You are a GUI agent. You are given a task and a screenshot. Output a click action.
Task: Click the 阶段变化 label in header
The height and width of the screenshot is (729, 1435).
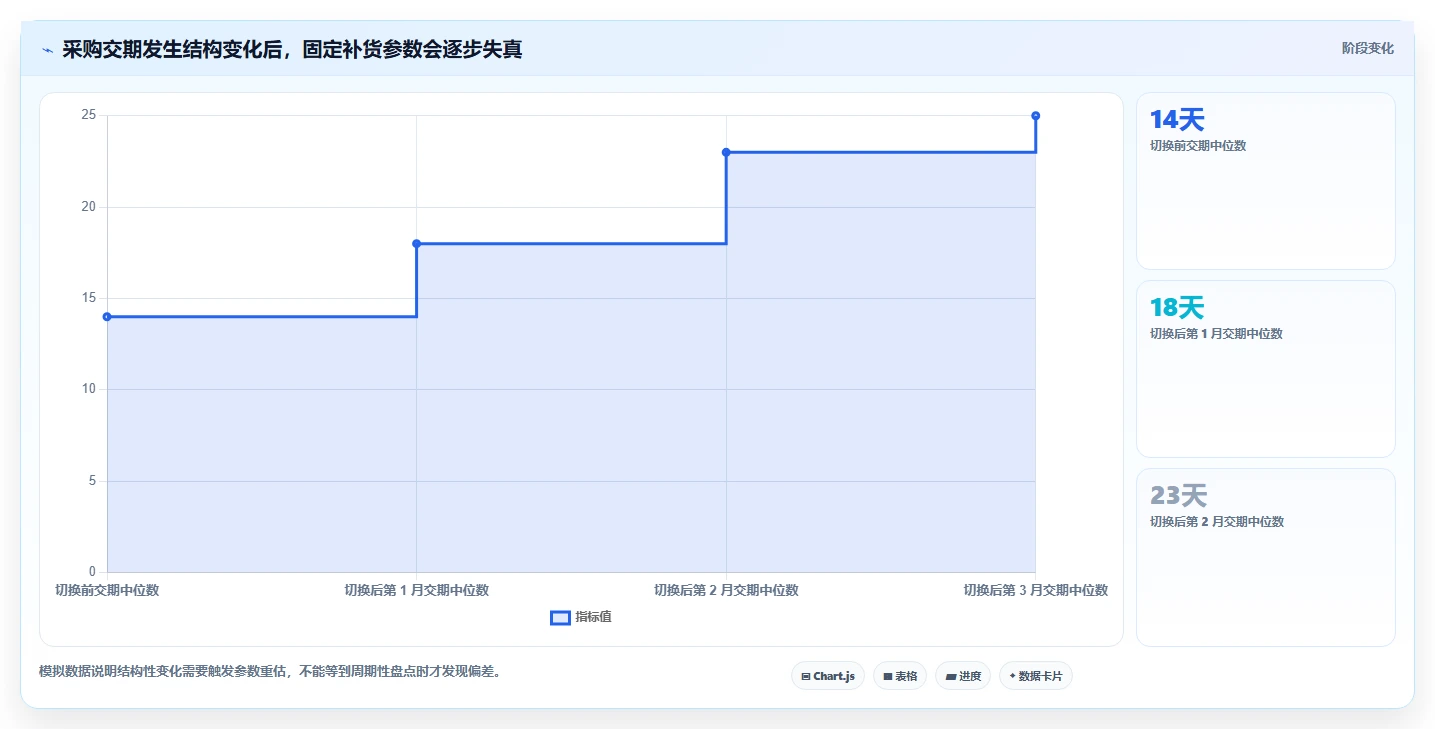pos(1367,48)
